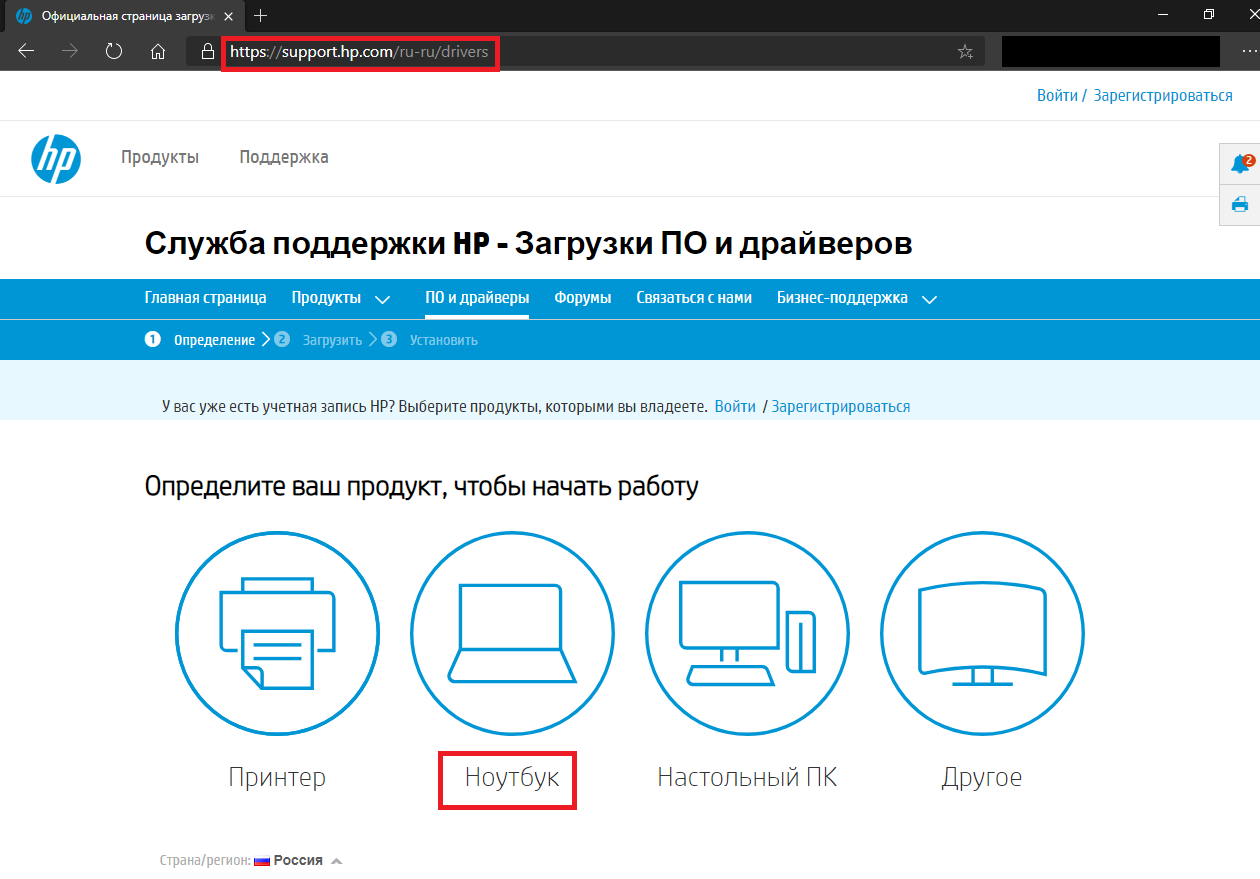The height and width of the screenshot is (879, 1260).
Task: Focus the browser address bar URL
Action: pyautogui.click(x=360, y=52)
